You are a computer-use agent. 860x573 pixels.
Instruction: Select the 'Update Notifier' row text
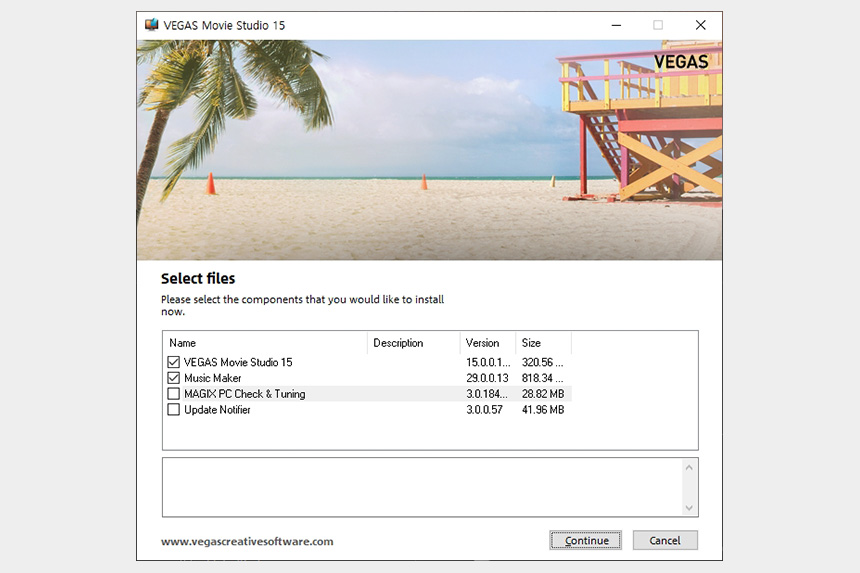[217, 410]
